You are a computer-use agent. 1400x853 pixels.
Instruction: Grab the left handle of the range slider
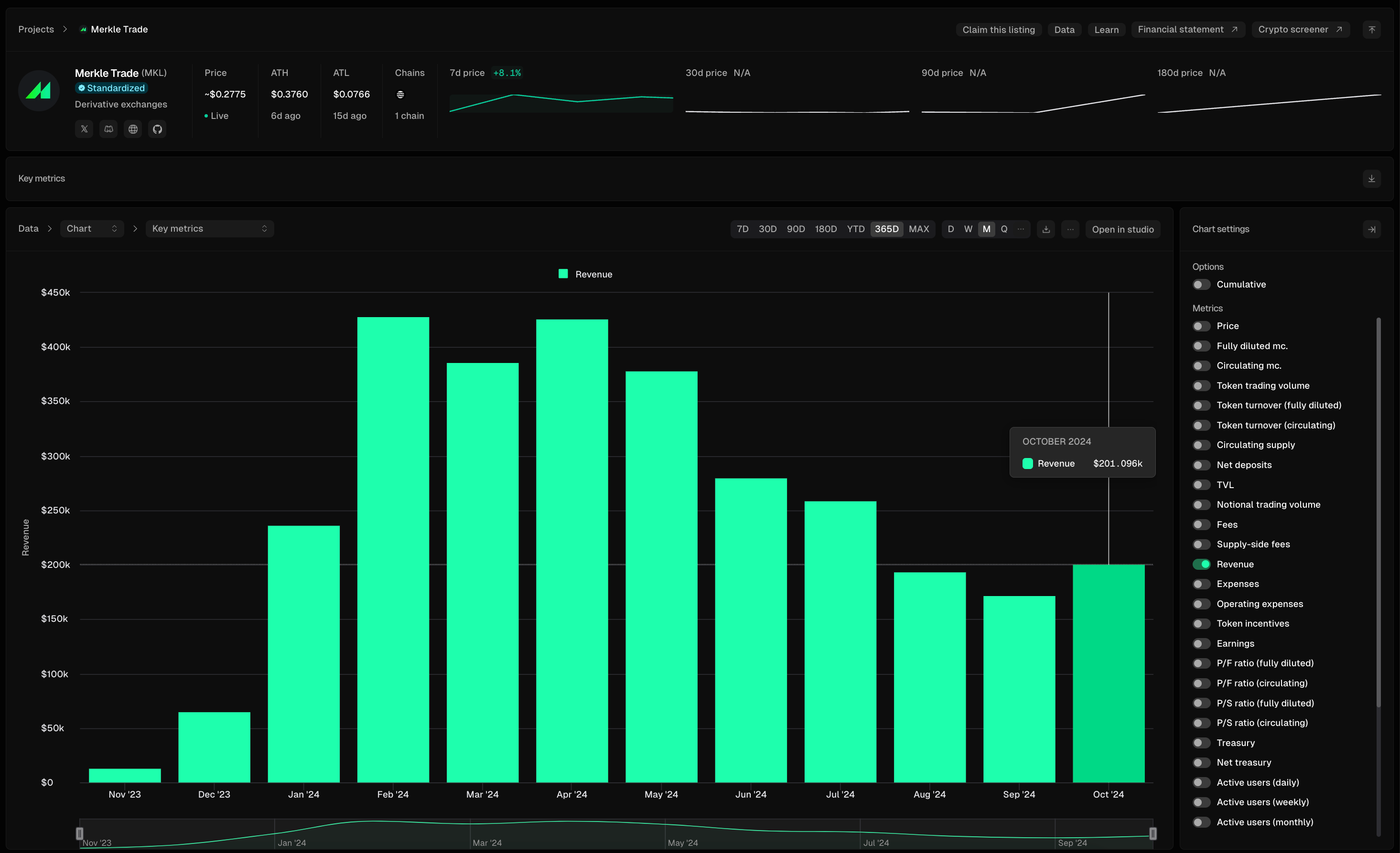pos(79,833)
